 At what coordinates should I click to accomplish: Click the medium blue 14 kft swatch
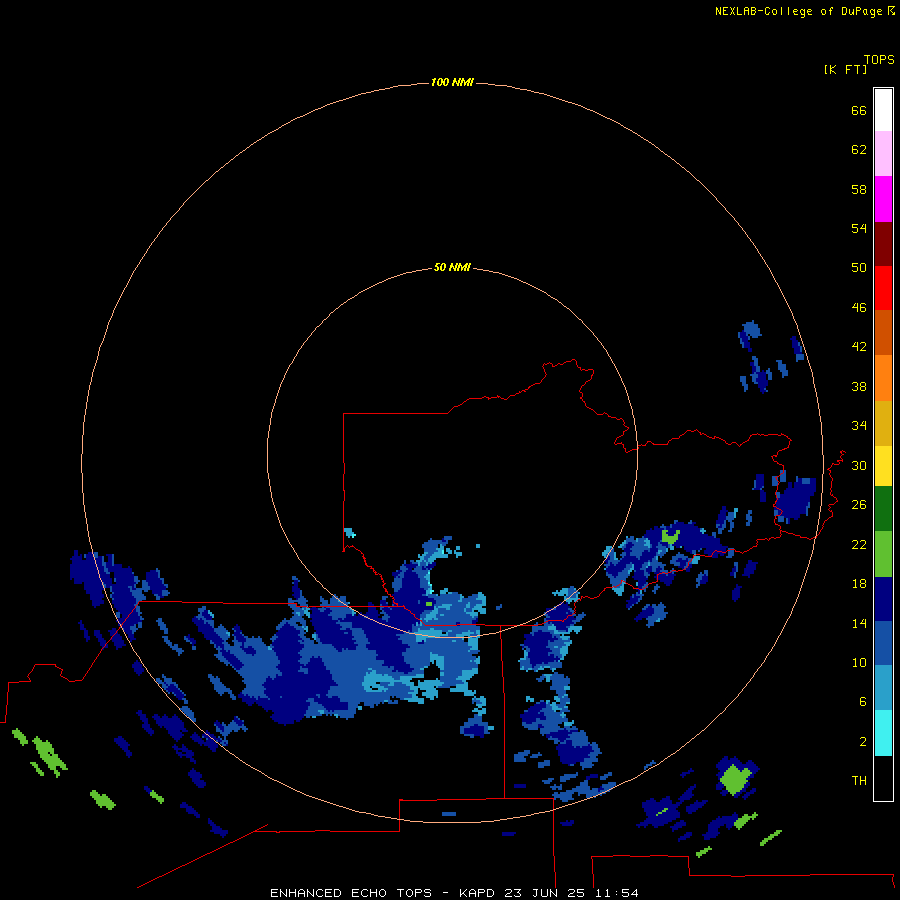(883, 643)
